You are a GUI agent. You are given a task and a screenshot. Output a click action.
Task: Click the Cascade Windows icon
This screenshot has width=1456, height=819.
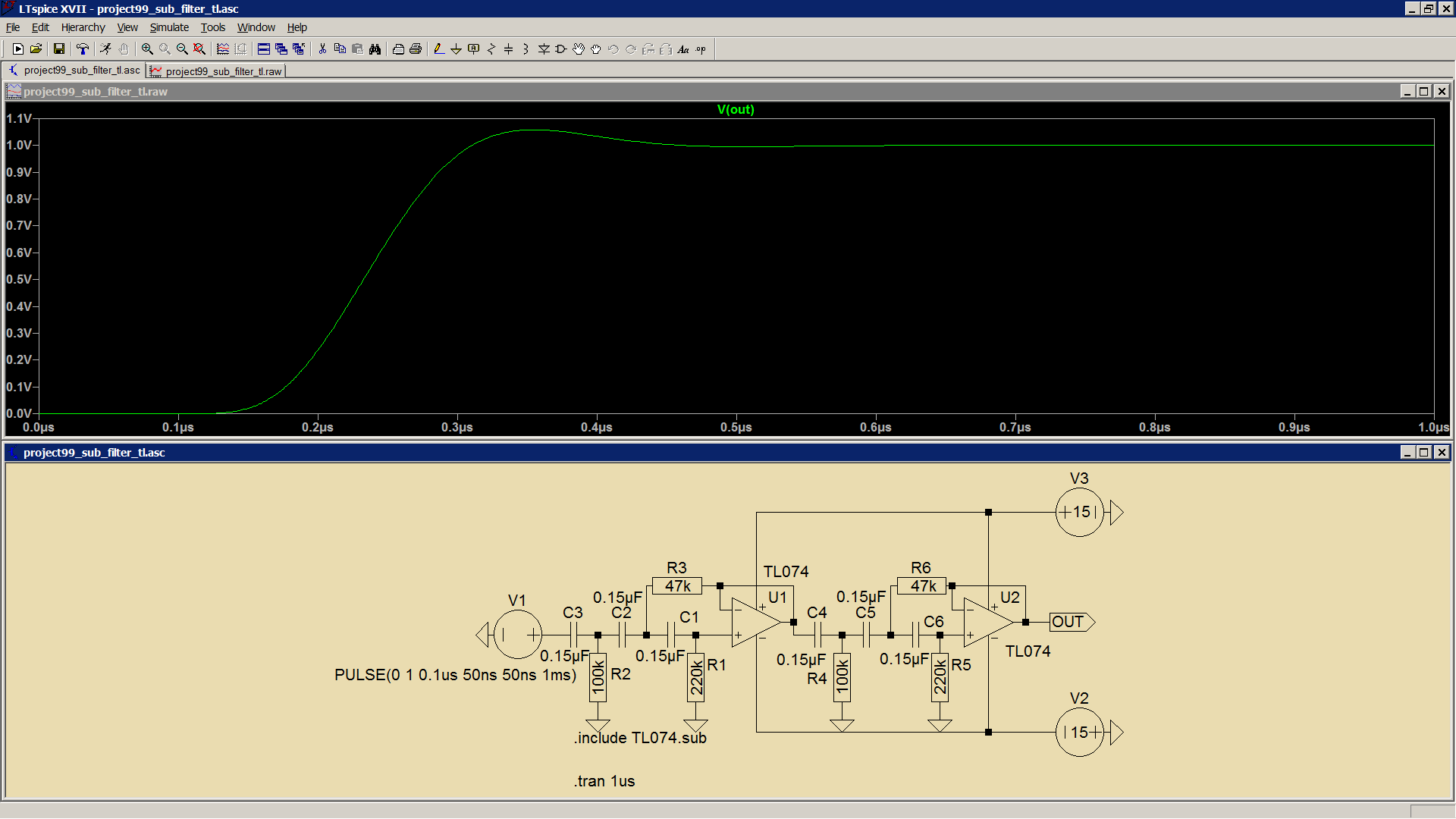[x=281, y=49]
